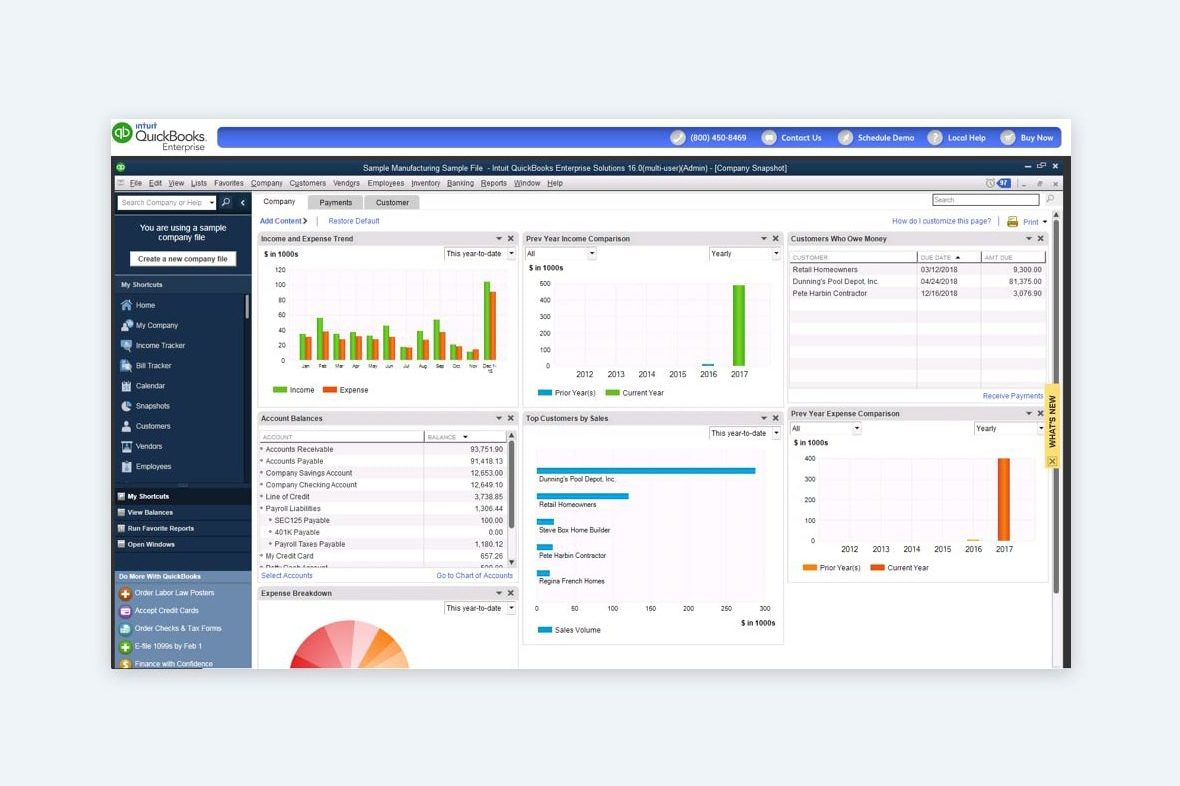The width and height of the screenshot is (1180, 786).
Task: Open the Inventory menu
Action: pyautogui.click(x=425, y=183)
